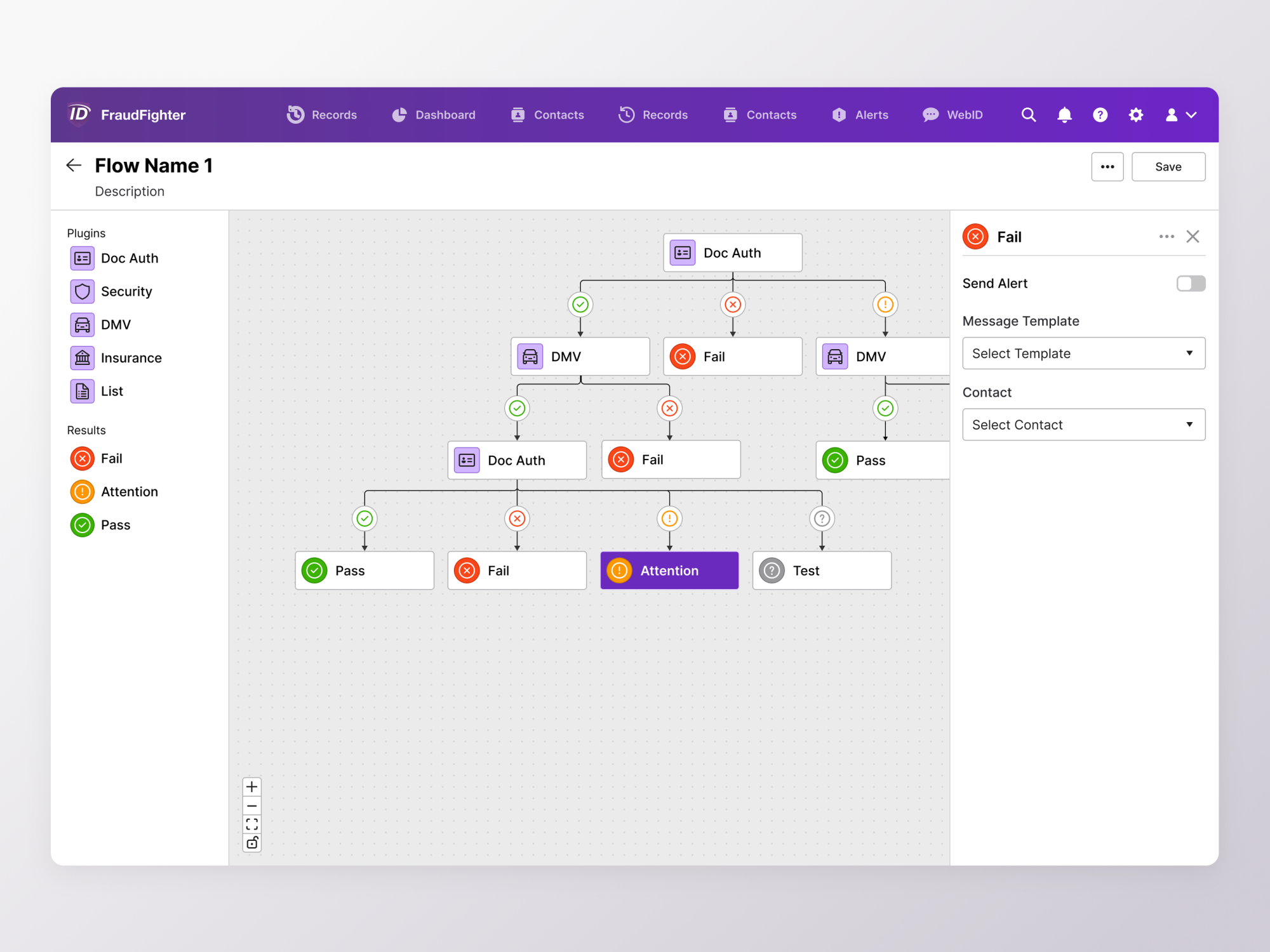Select the DMV plugin in sidebar
Screen dimensions: 1270x952
[101, 325]
